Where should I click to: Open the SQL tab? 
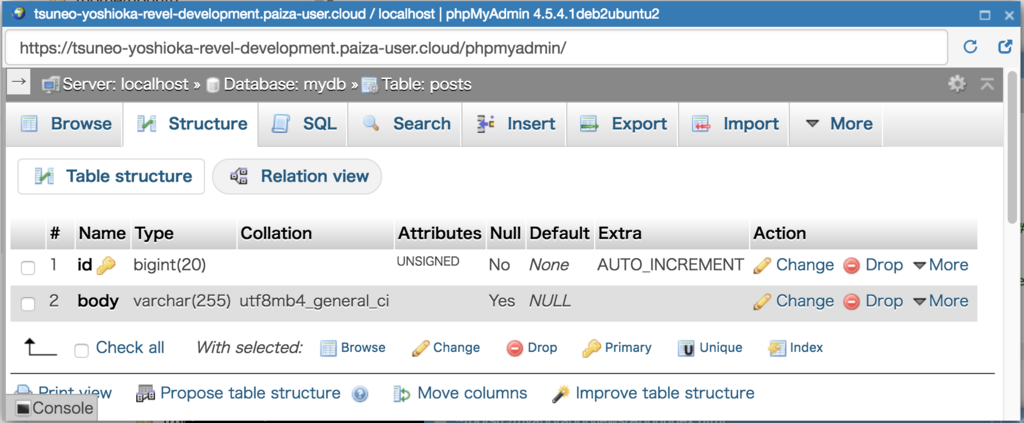pos(303,124)
